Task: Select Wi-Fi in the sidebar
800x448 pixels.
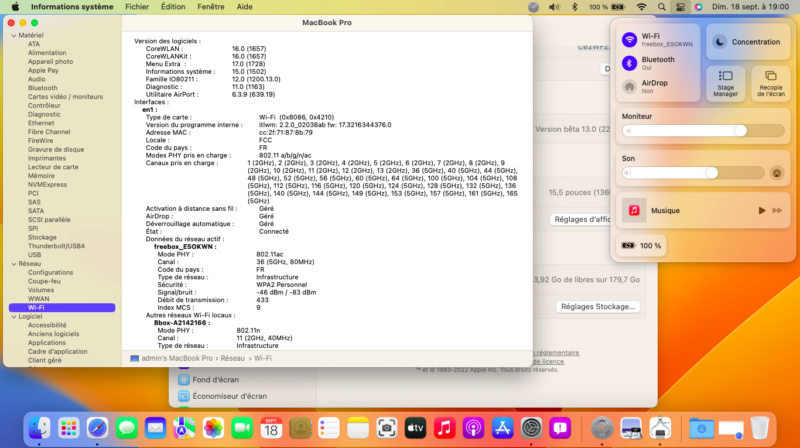Action: [62, 308]
